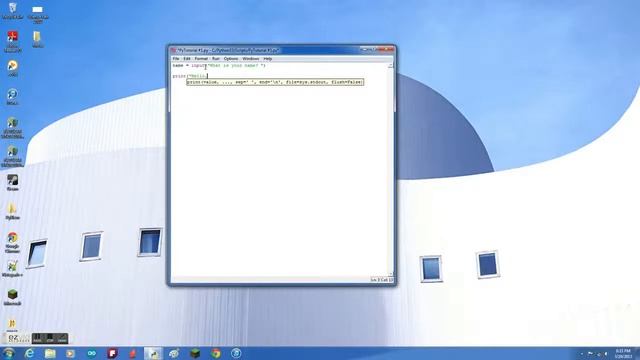This screenshot has height=360, width=640.
Task: Select the dark square app desktop icon
Action: click(x=12, y=182)
